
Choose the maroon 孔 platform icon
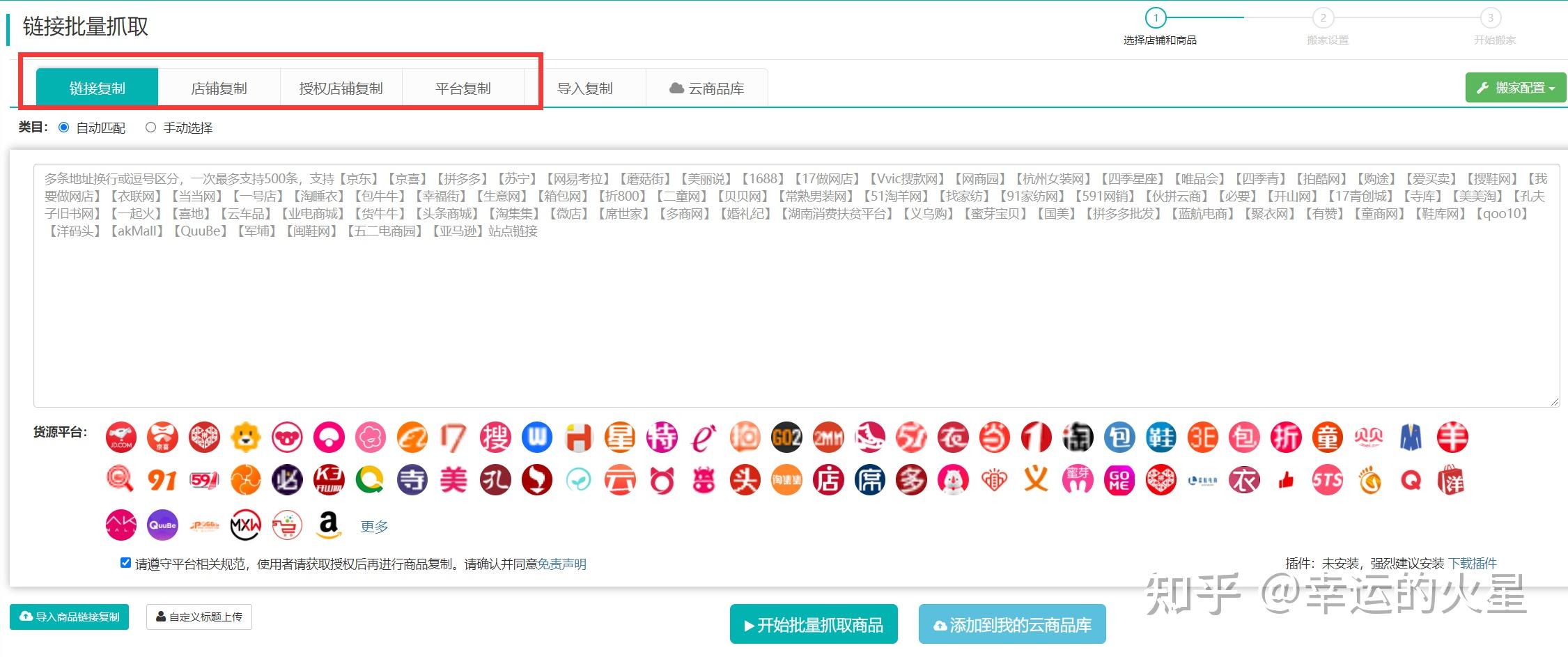495,480
